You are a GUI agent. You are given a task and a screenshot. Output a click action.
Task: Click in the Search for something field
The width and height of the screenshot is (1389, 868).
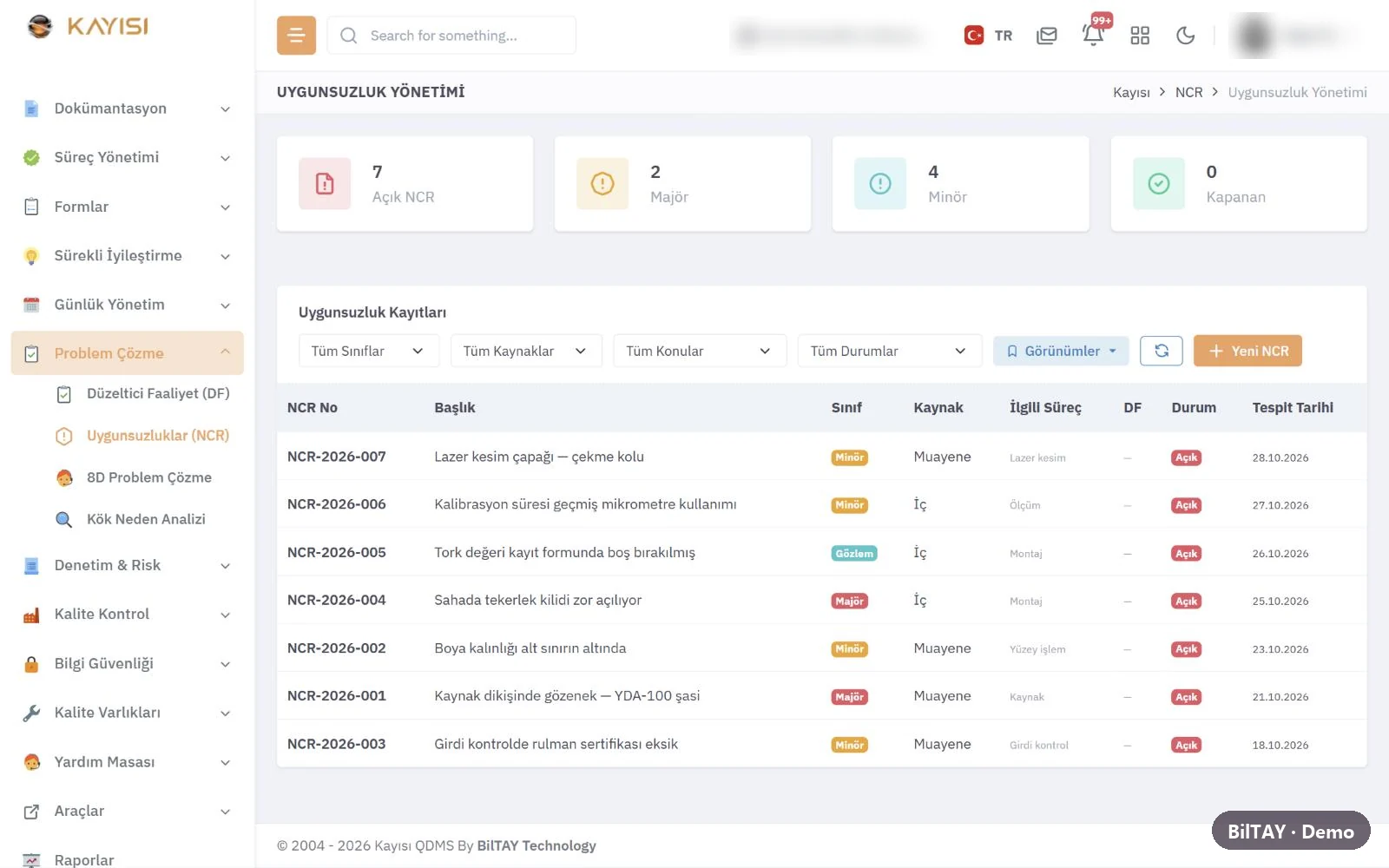click(451, 36)
